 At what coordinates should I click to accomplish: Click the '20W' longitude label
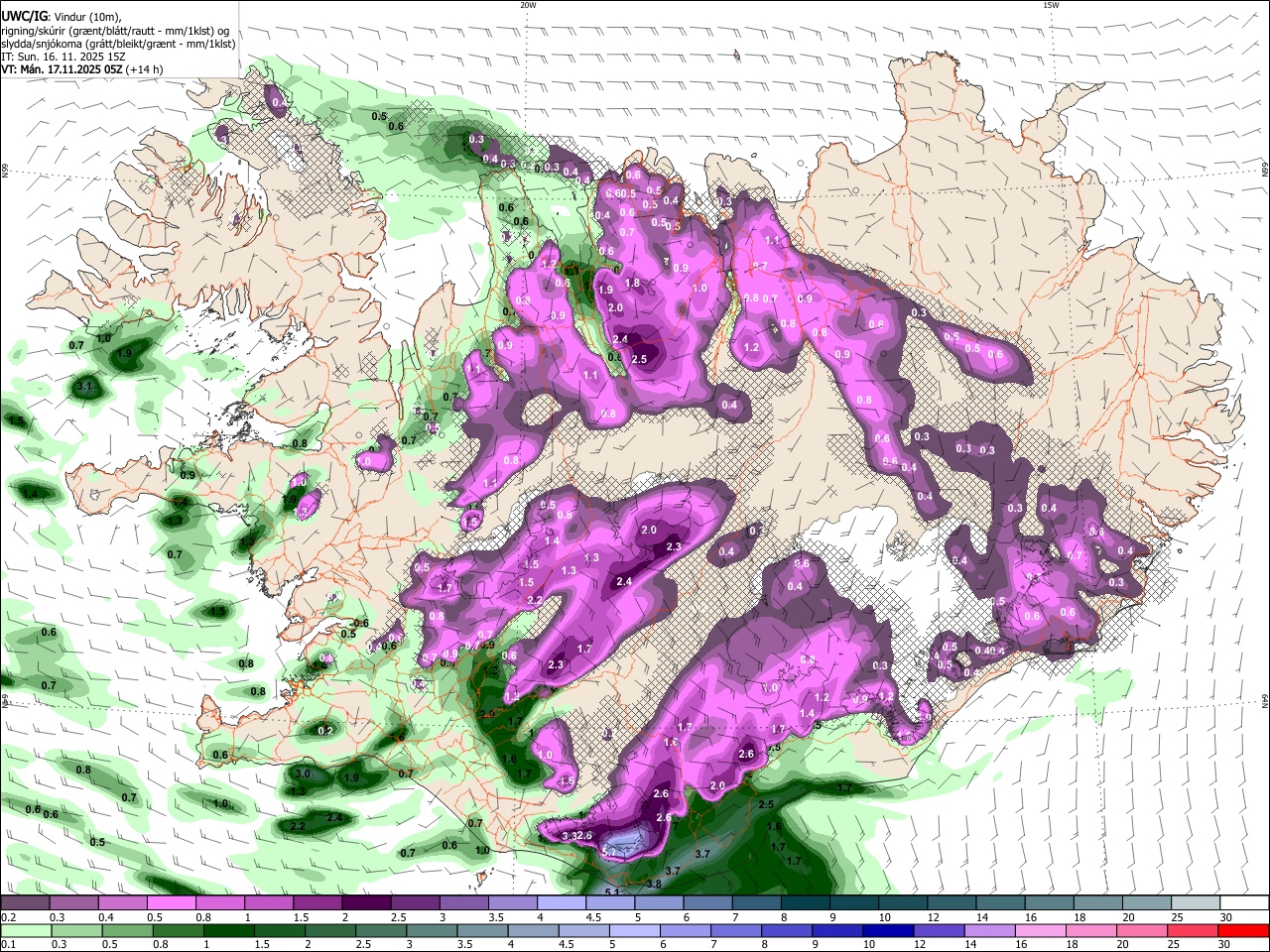coord(528,5)
